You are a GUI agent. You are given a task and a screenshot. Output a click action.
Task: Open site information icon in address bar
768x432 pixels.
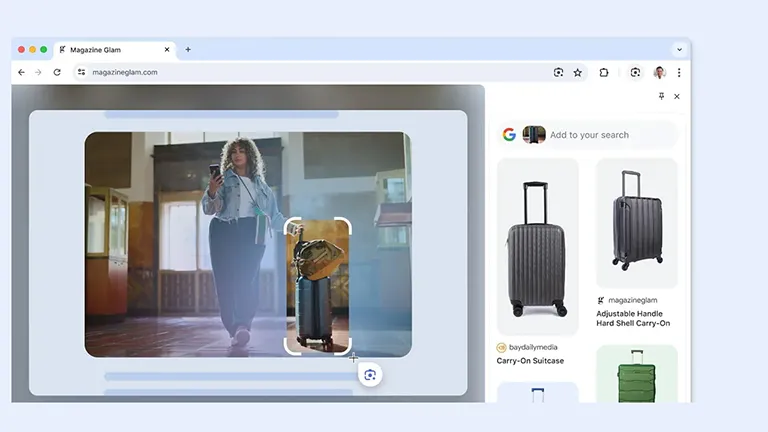[x=81, y=72]
